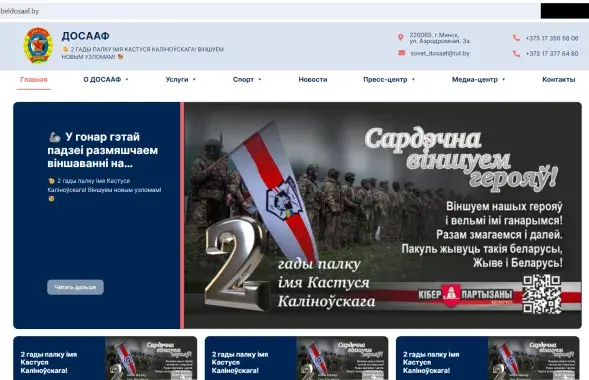Click phone icon beside +375 17 377 64 80

point(516,53)
